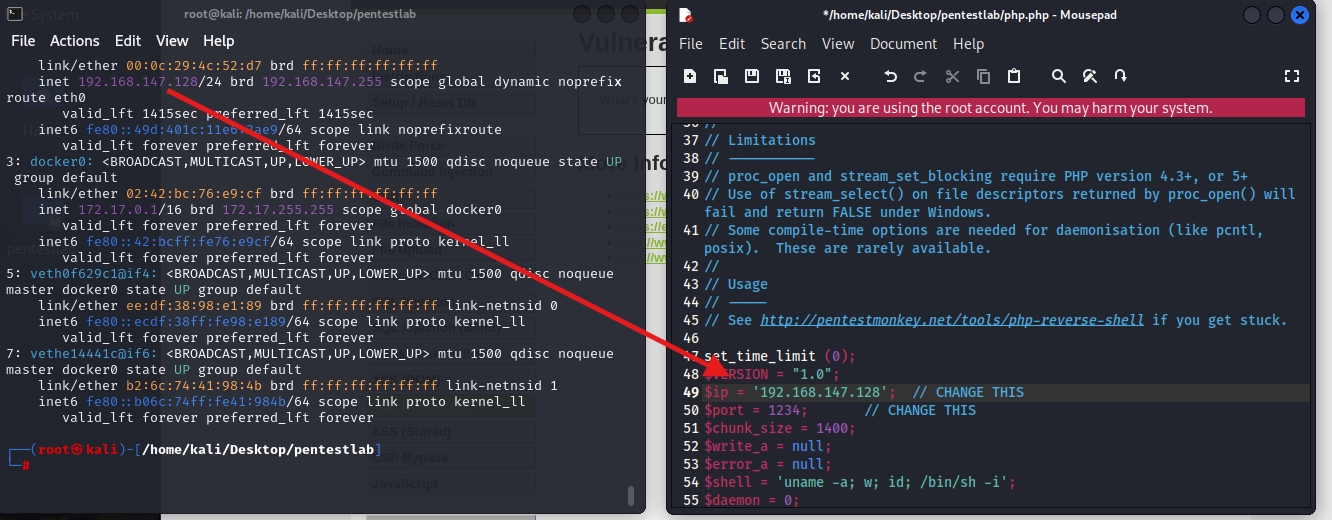Click the pentestmonkey.net php-reverse-shell link
Image resolution: width=1332 pixels, height=520 pixels.
(952, 320)
